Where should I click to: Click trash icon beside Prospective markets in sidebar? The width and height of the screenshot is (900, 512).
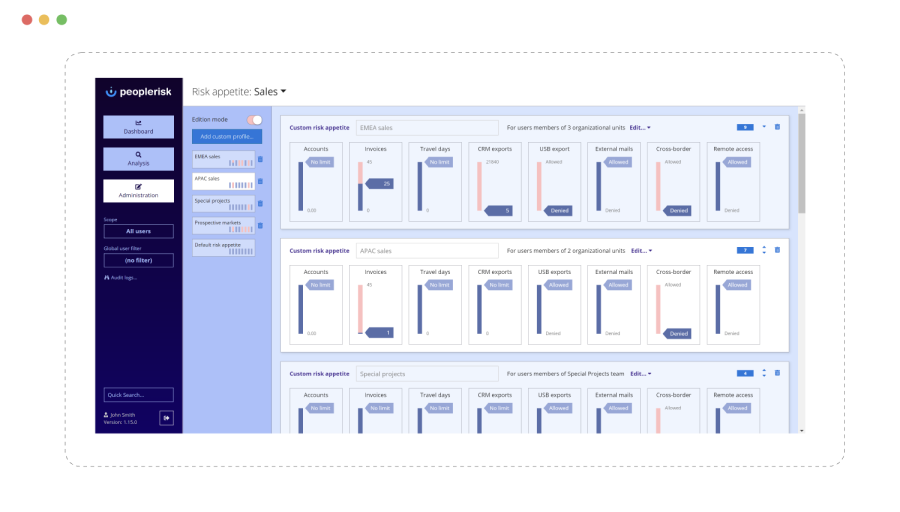coord(260,225)
